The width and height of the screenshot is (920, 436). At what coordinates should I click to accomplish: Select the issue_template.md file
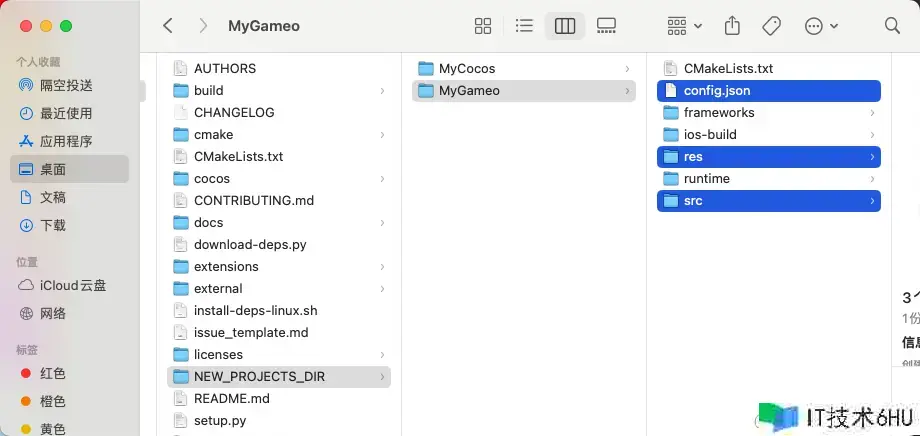[x=279, y=333]
